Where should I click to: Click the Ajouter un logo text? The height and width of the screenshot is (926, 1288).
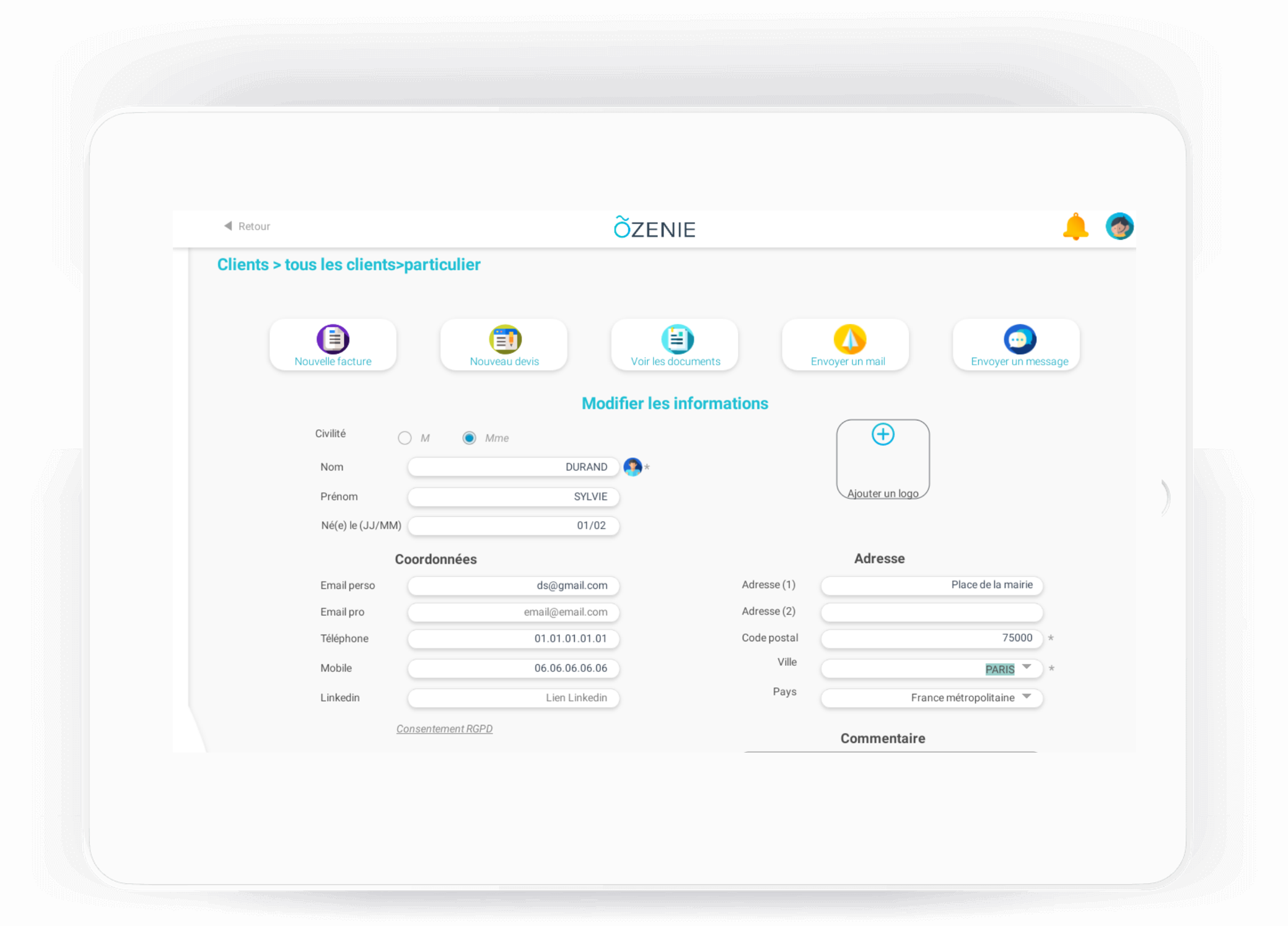[882, 494]
